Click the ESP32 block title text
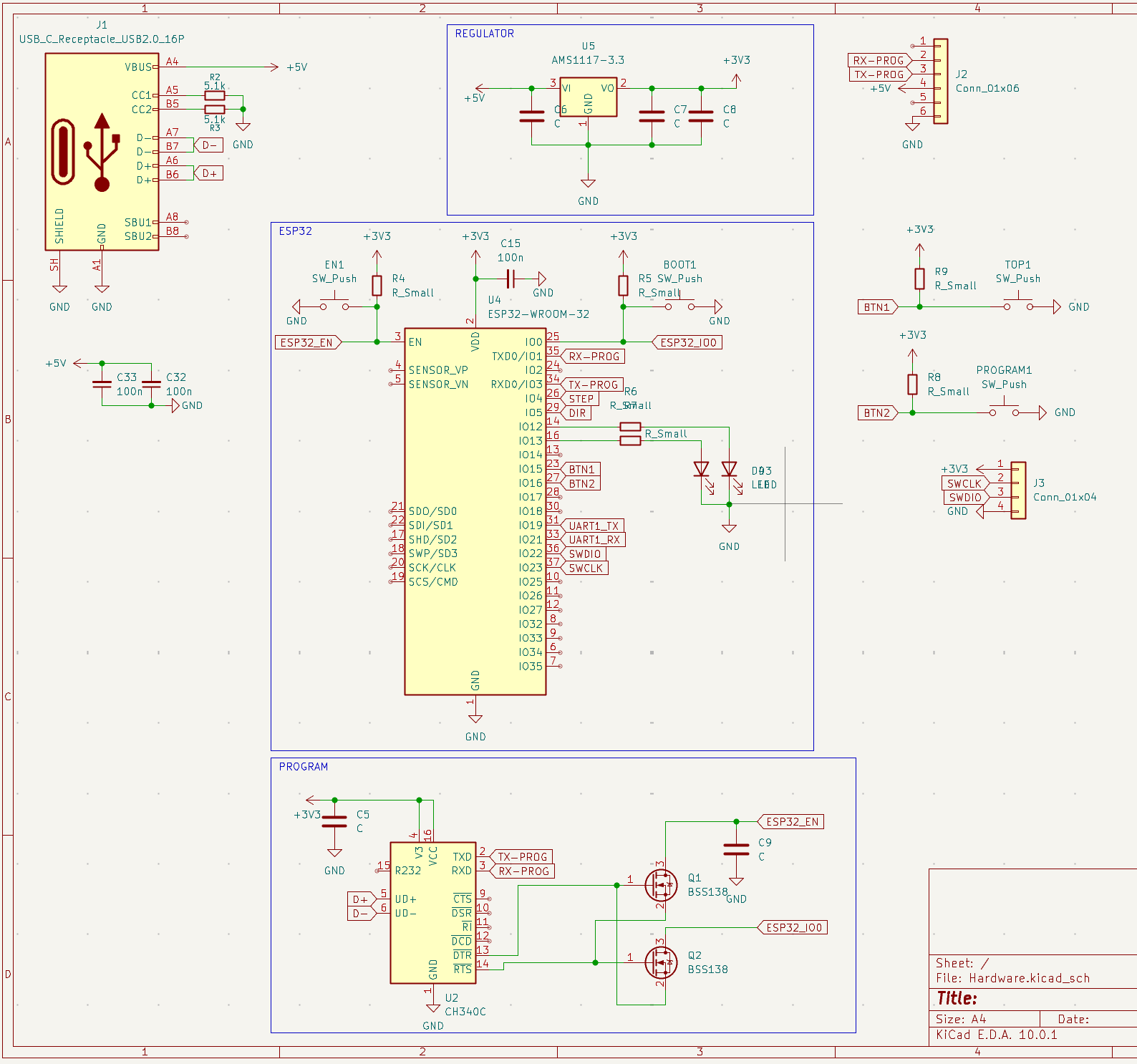This screenshot has height=1064, width=1137. 295,231
